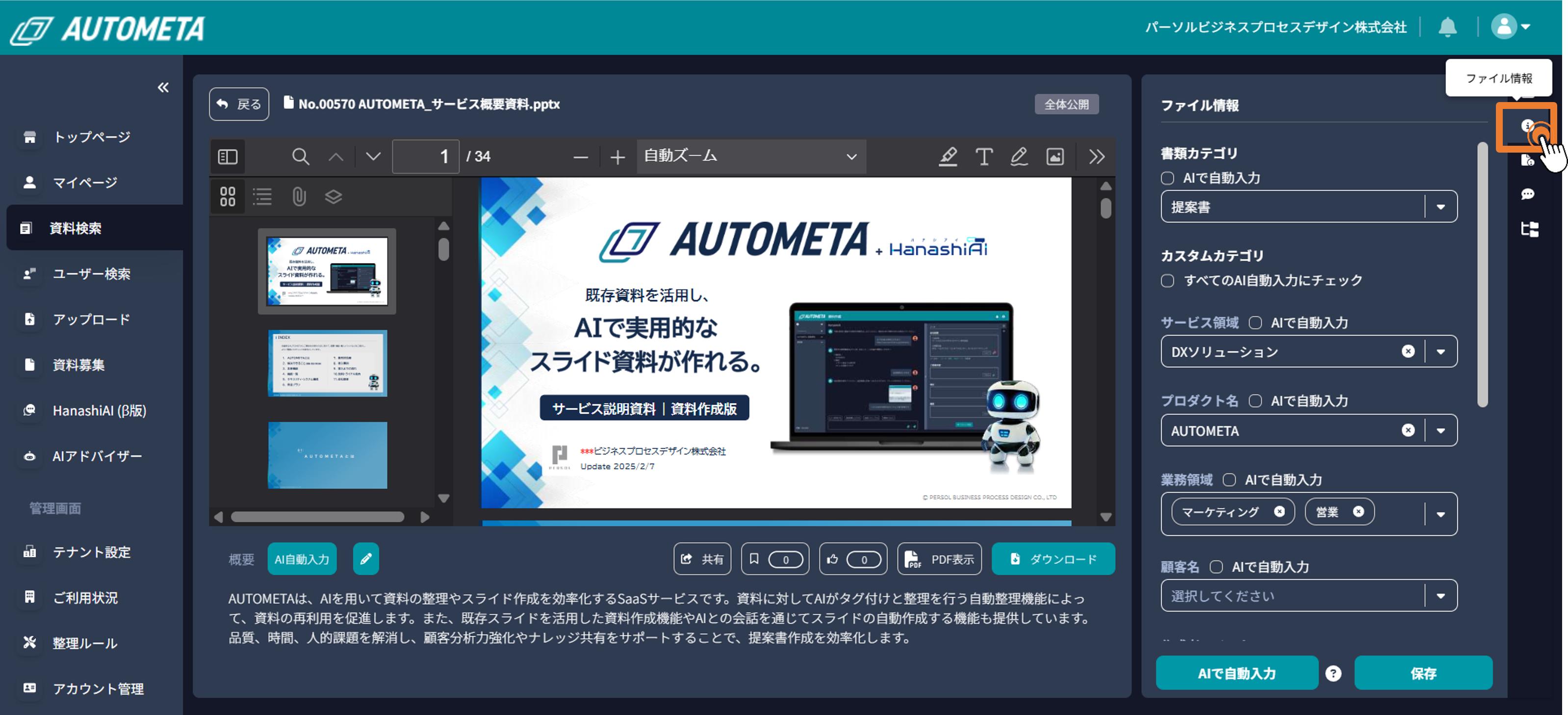1568x715 pixels.
Task: Open user account dropdown menu
Action: 1511,27
